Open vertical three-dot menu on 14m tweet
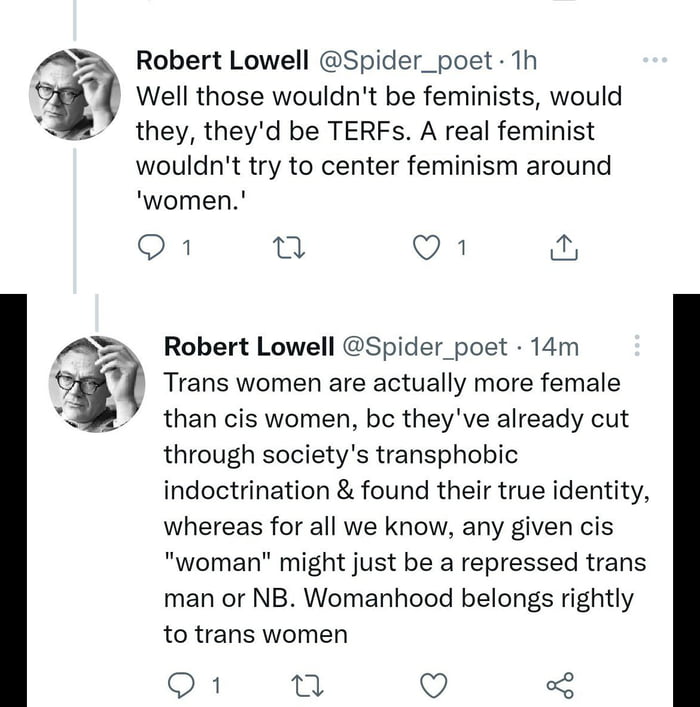The height and width of the screenshot is (707, 700). (x=639, y=346)
